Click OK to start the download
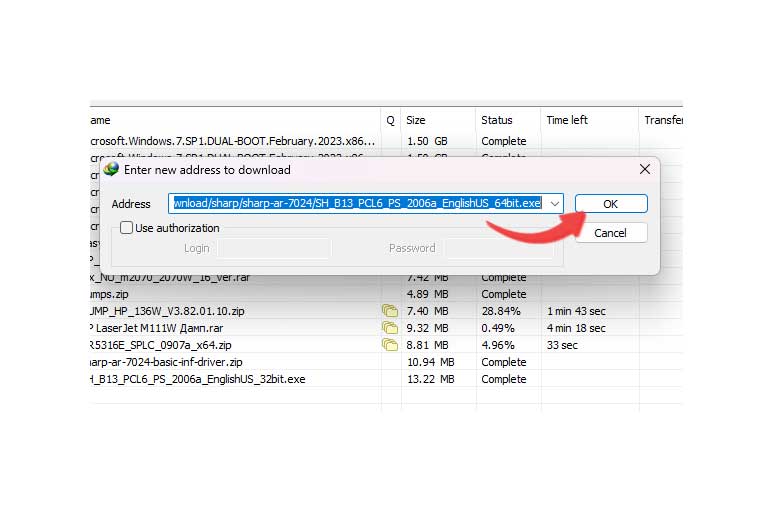The height and width of the screenshot is (511, 773). pos(611,204)
